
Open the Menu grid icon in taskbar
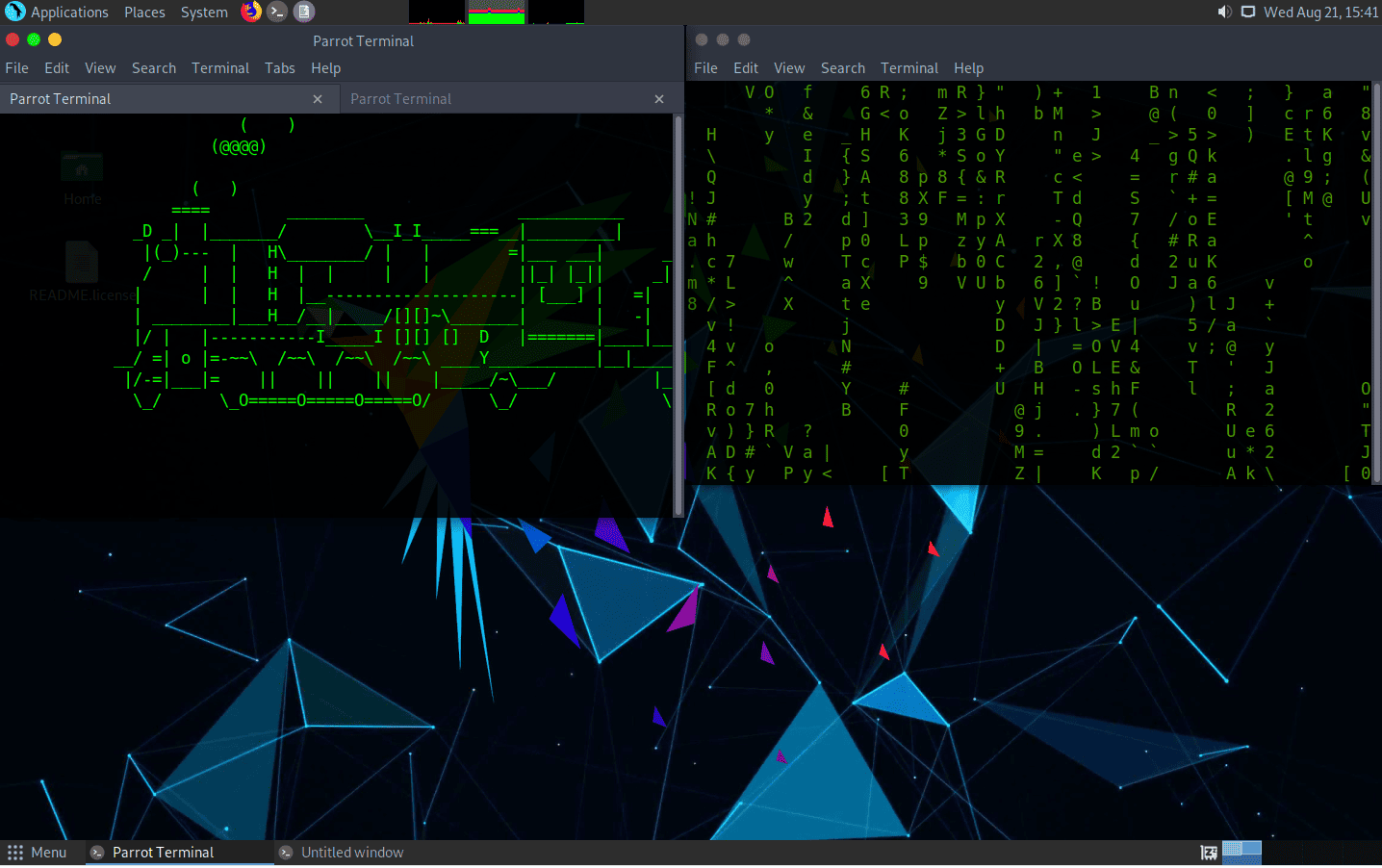[15, 853]
